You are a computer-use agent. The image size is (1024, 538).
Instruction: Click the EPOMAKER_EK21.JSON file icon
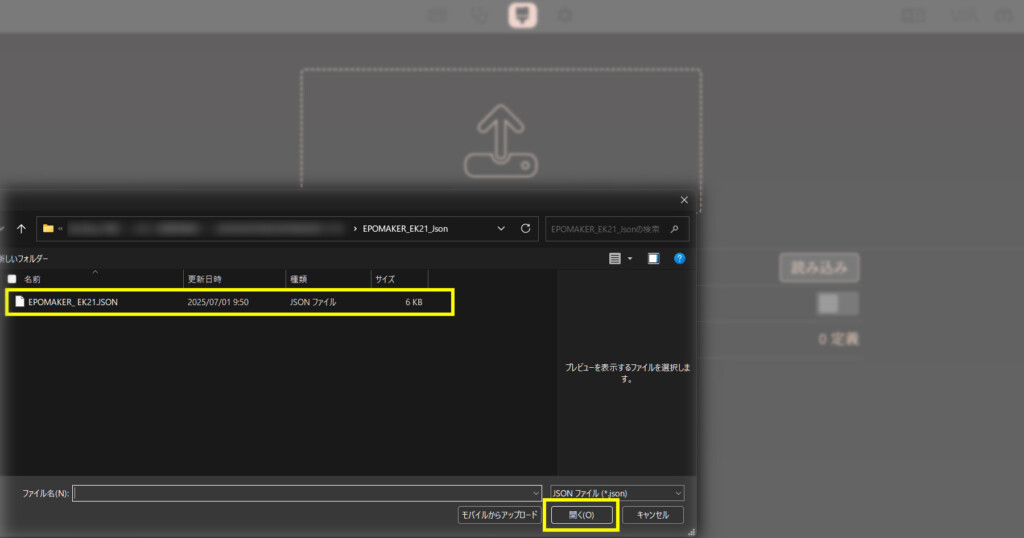coord(20,302)
